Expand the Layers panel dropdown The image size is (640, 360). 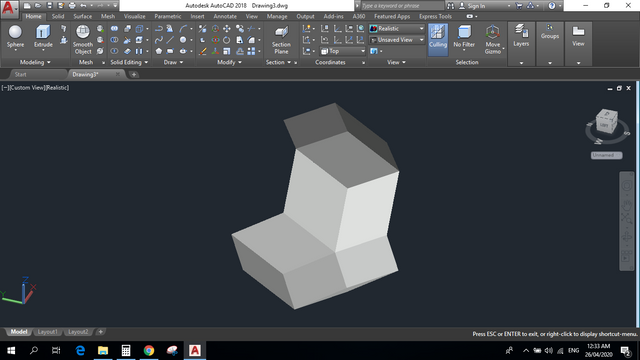[x=521, y=63]
